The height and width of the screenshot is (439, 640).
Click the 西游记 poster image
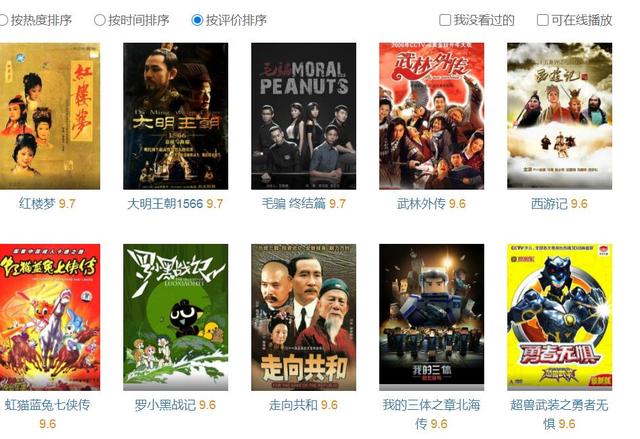[559, 116]
